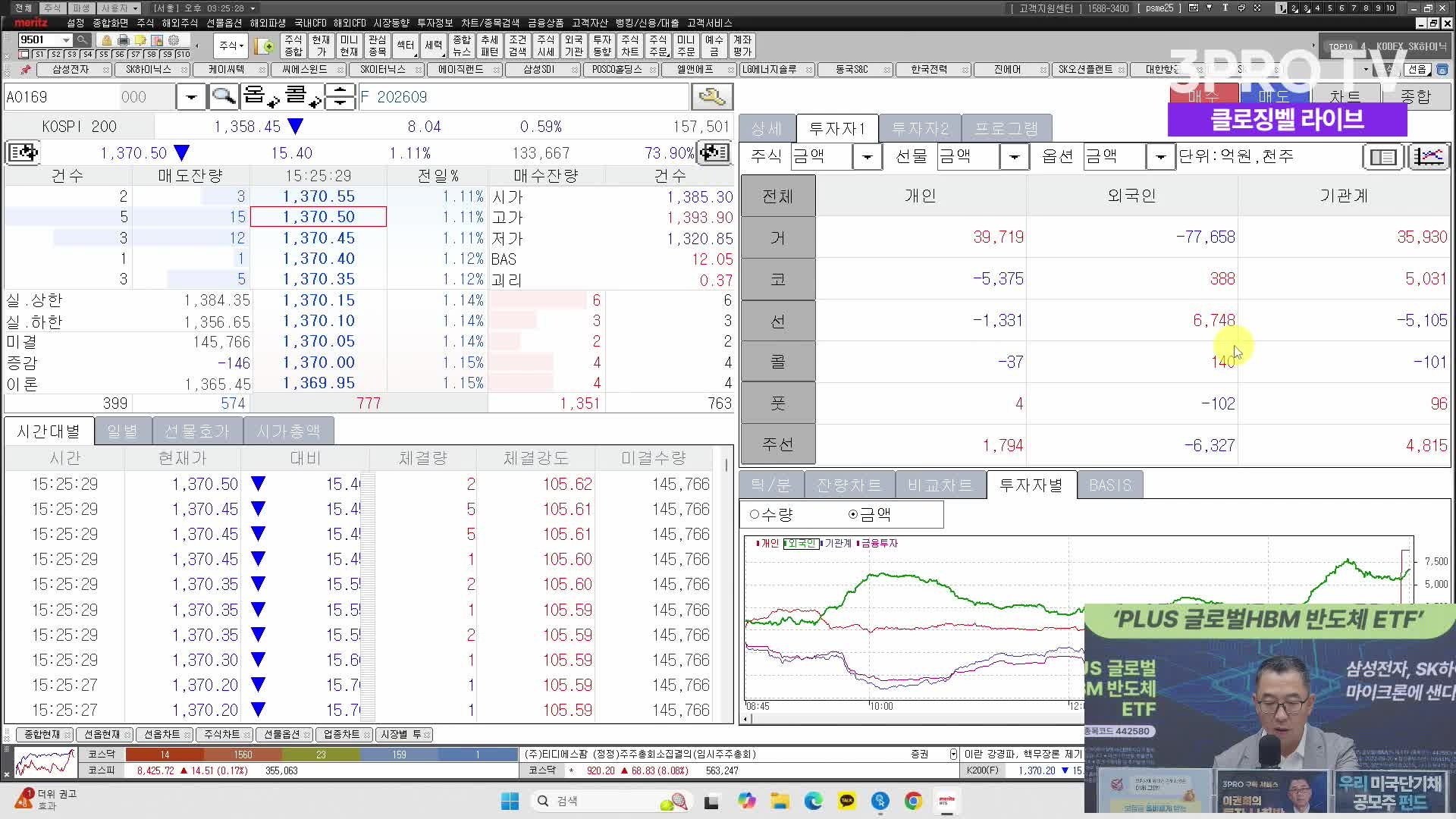The height and width of the screenshot is (819, 1456).
Task: Select the 금액 radio button
Action: (853, 514)
